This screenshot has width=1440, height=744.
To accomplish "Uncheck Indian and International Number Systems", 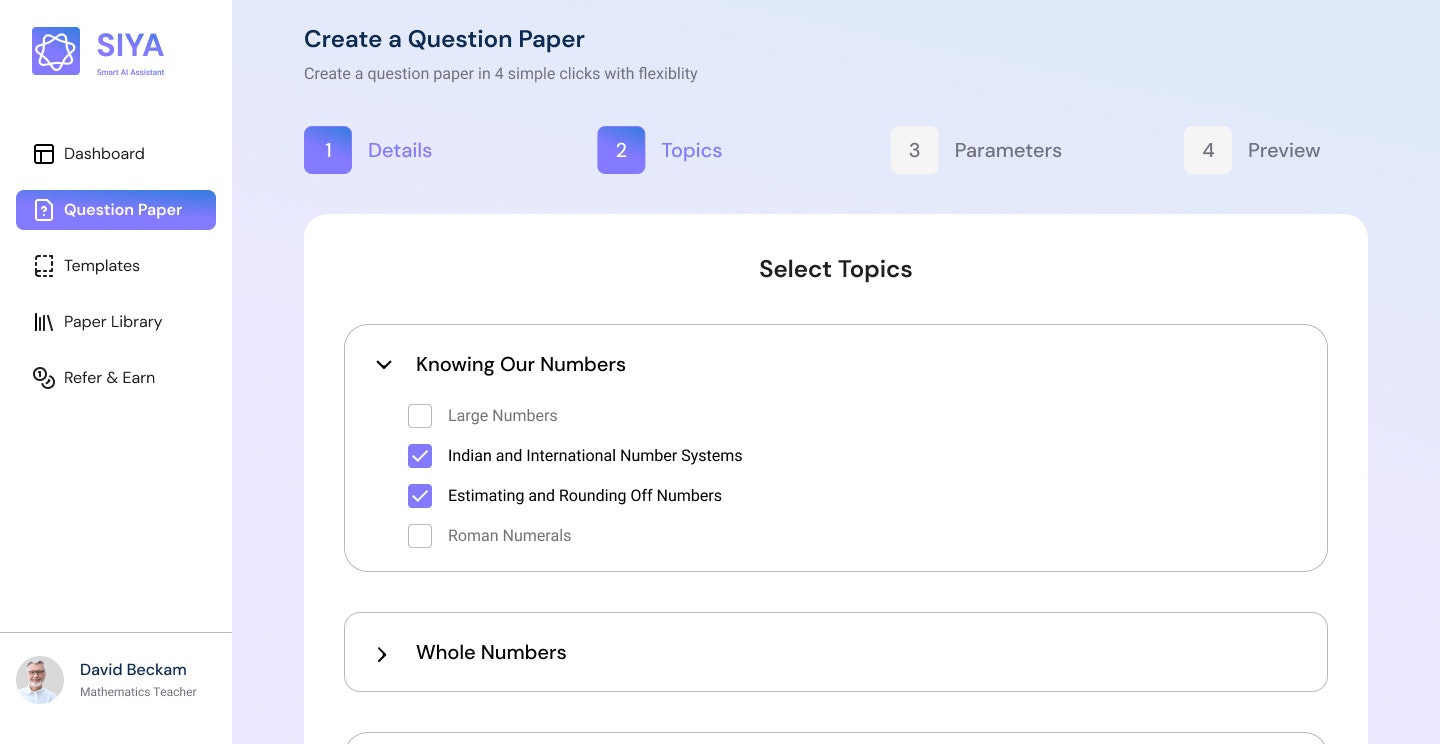I will tap(420, 456).
